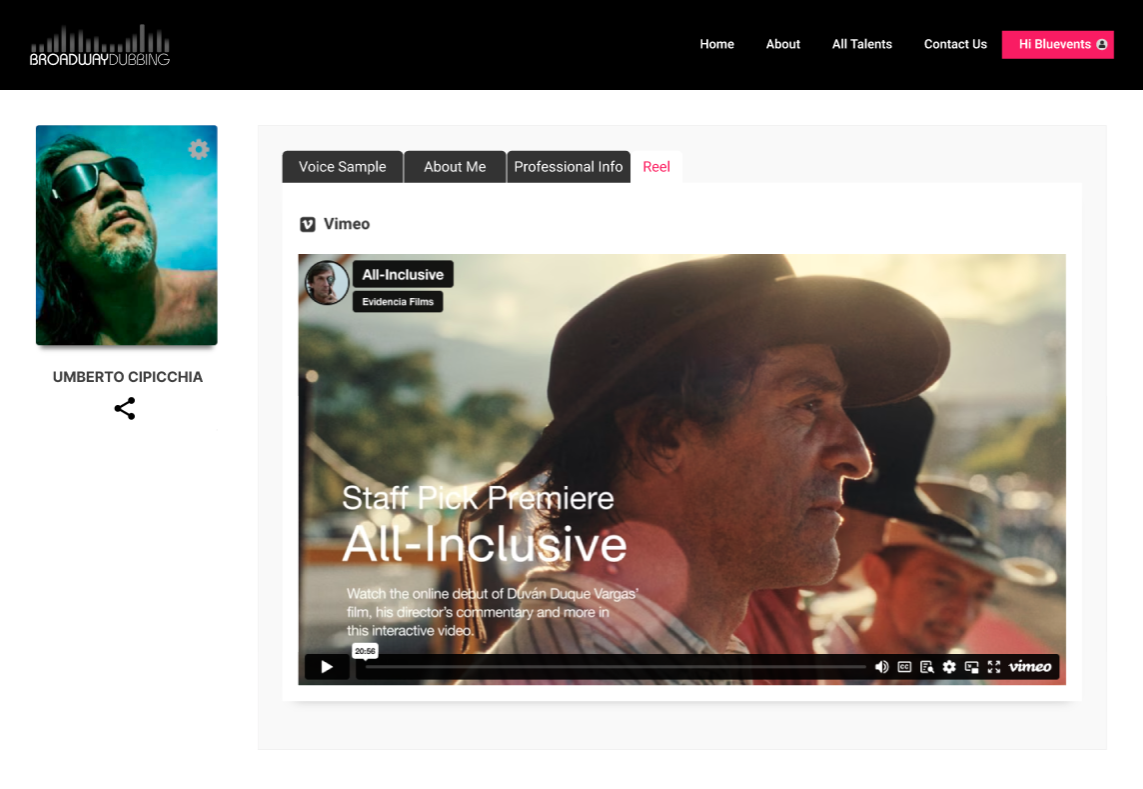Browse All Talents from the navigation
This screenshot has width=1143, height=789.
pyautogui.click(x=862, y=44)
